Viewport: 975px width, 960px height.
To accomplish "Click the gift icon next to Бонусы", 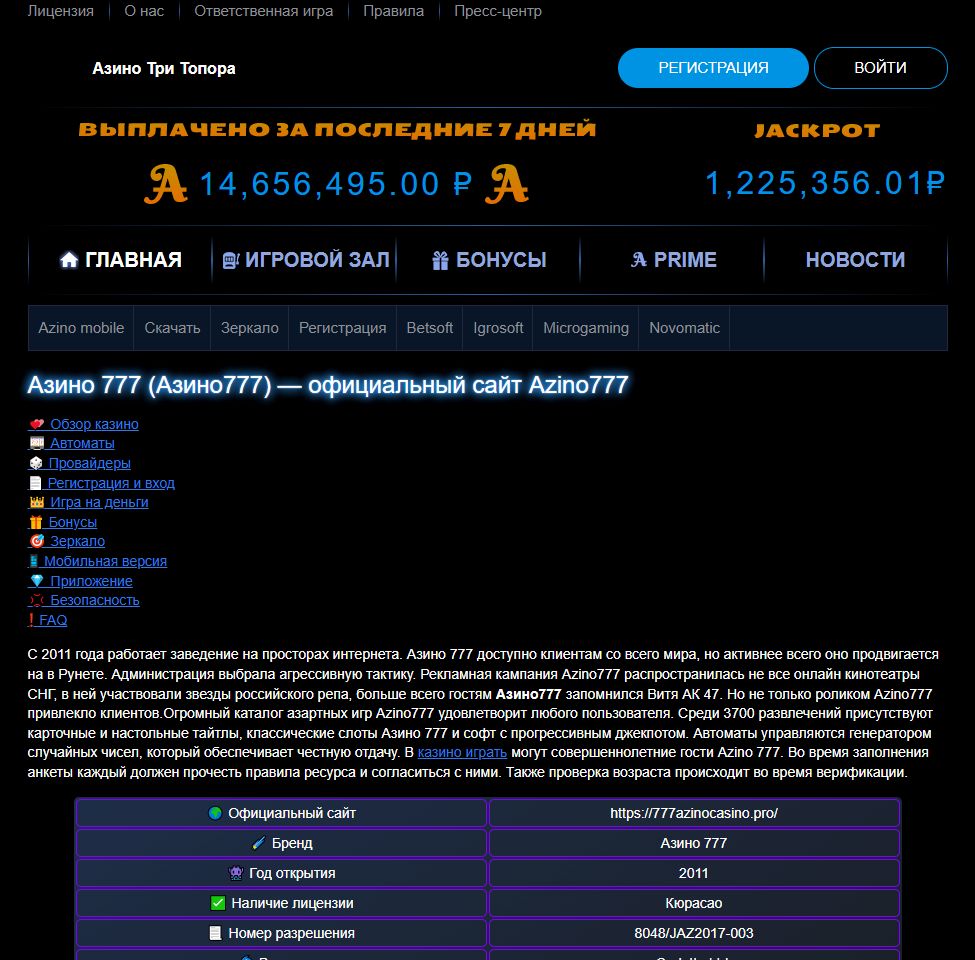I will [x=34, y=522].
